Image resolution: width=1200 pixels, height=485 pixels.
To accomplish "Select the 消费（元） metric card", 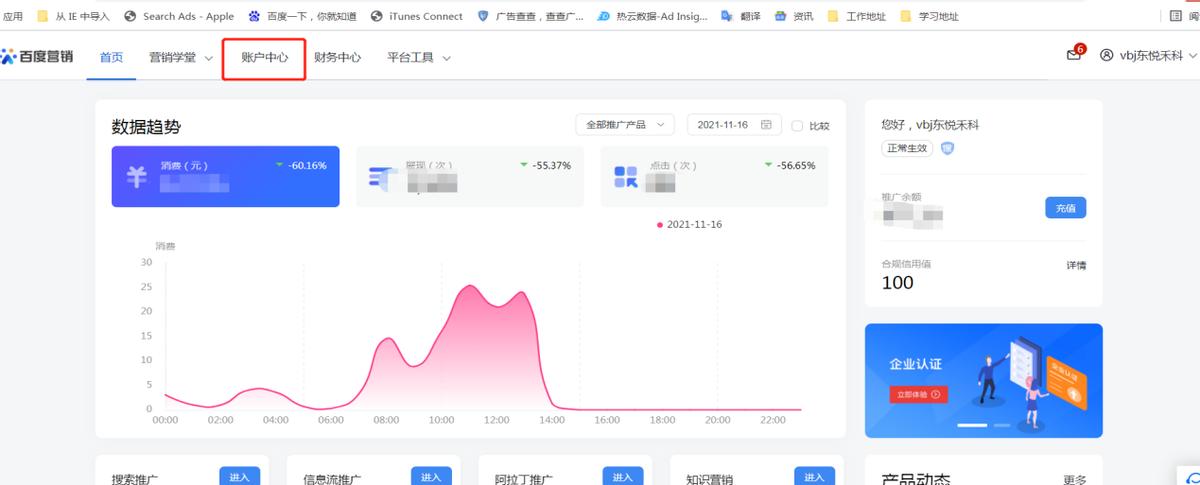I will [225, 177].
